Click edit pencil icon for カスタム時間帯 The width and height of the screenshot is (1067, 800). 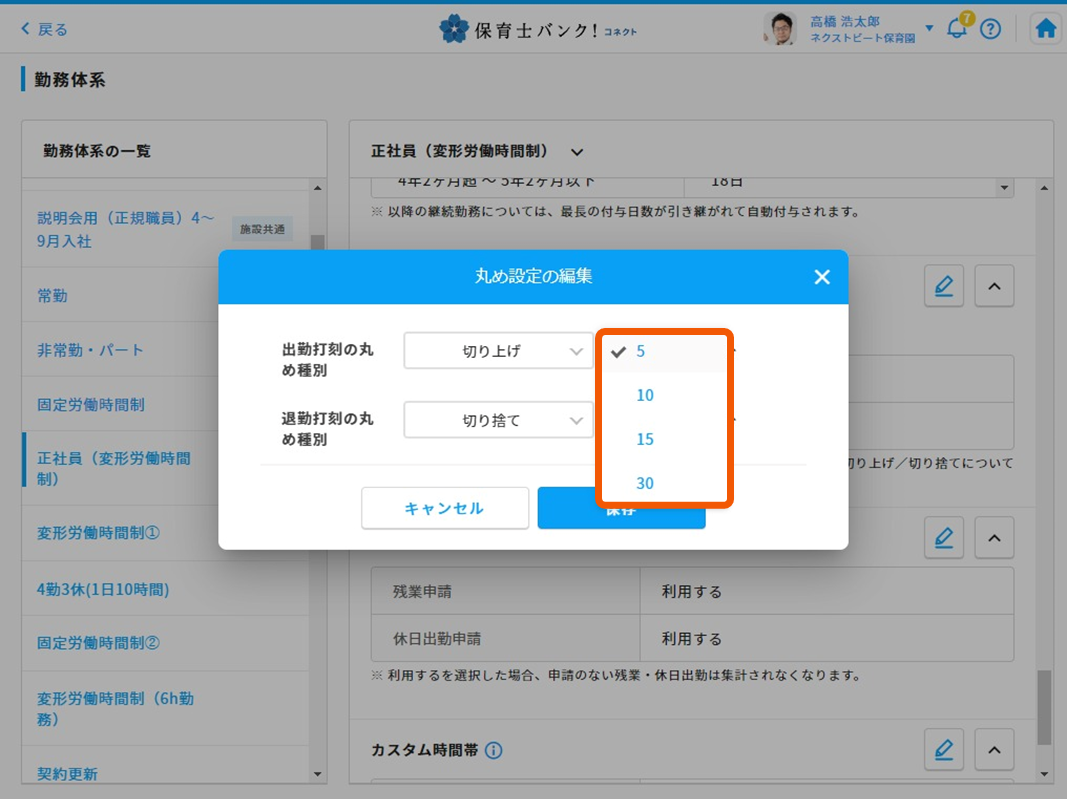point(943,750)
